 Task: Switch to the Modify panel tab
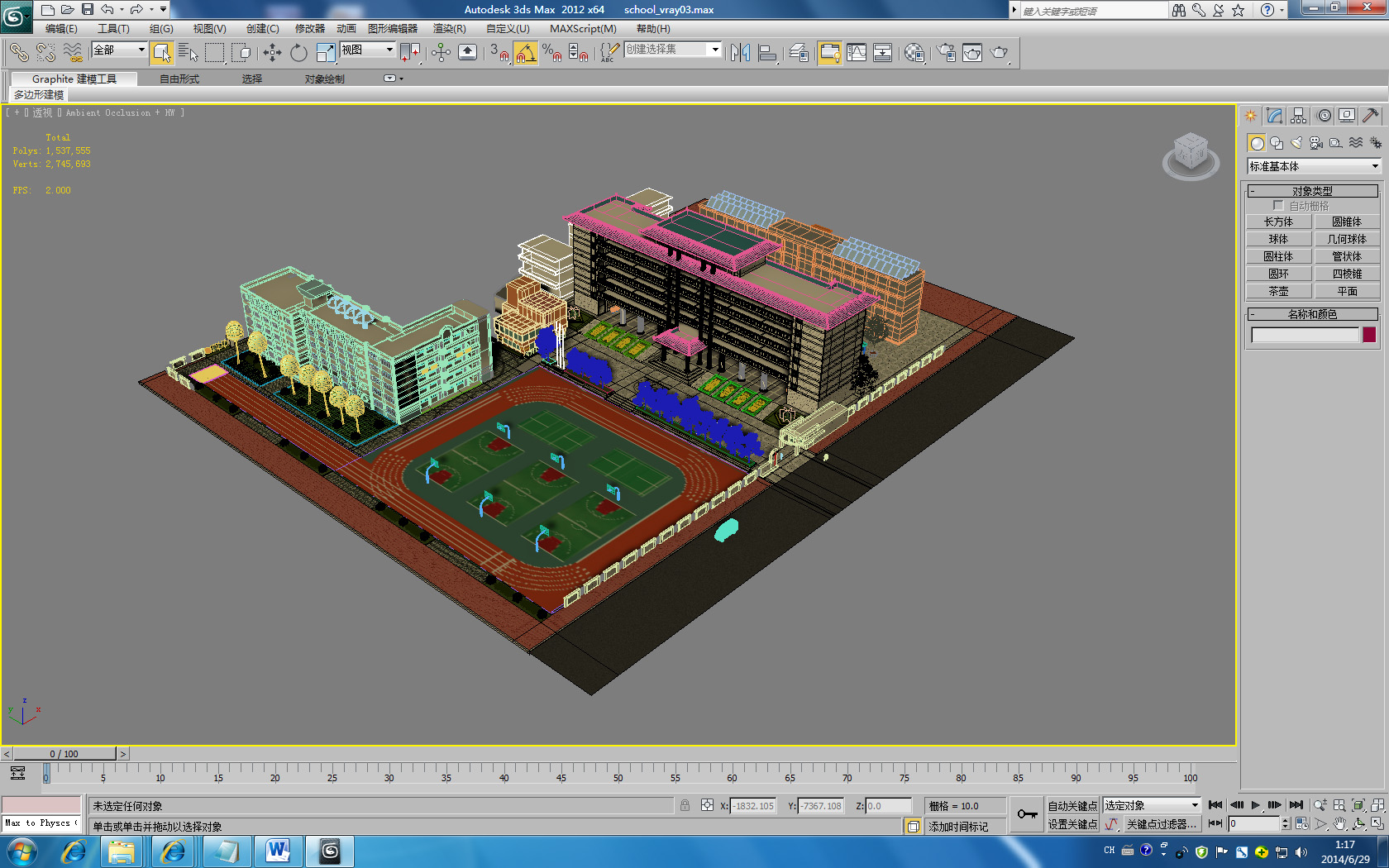point(1274,116)
